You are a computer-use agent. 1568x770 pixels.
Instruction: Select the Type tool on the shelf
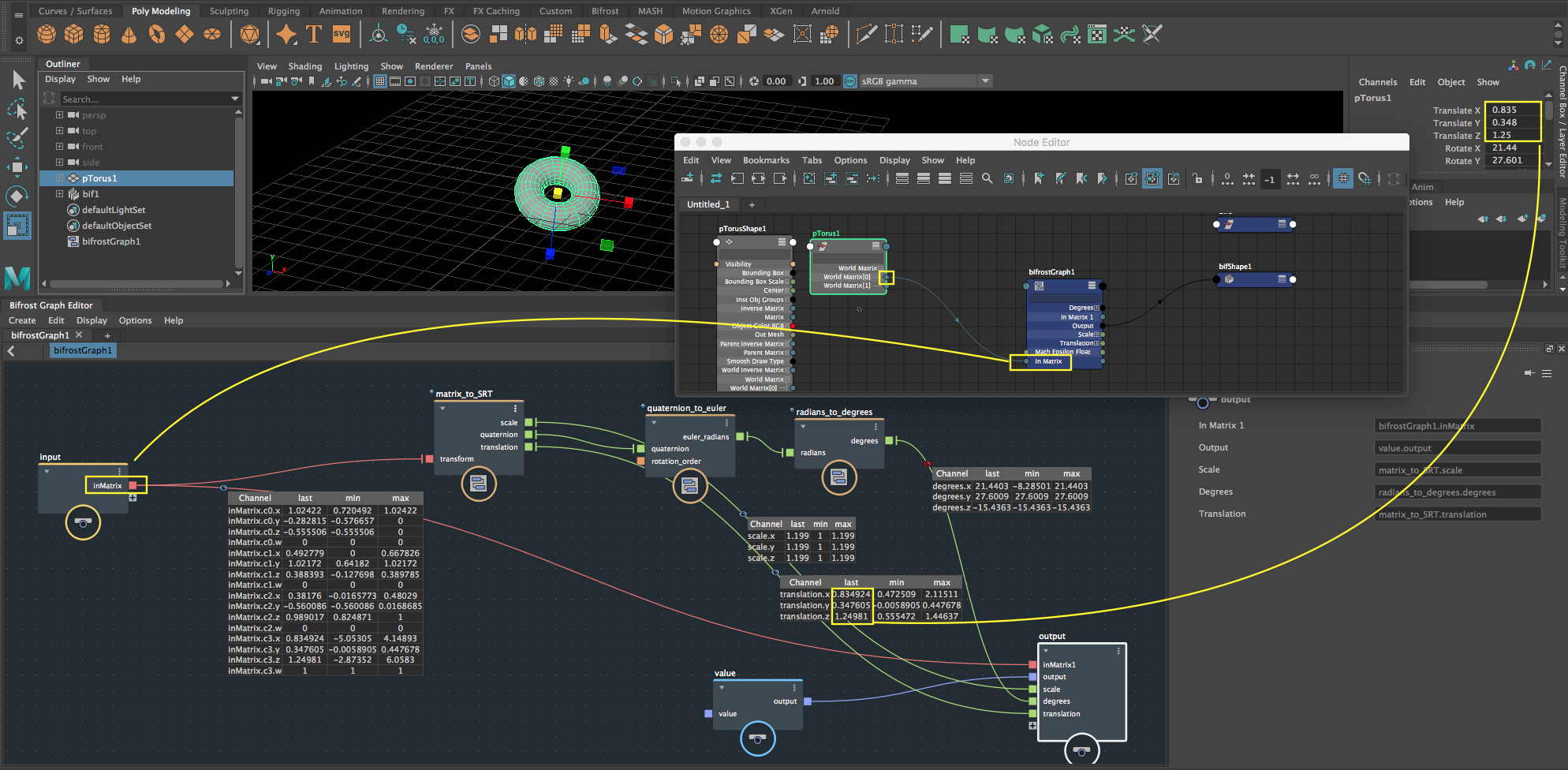point(313,34)
